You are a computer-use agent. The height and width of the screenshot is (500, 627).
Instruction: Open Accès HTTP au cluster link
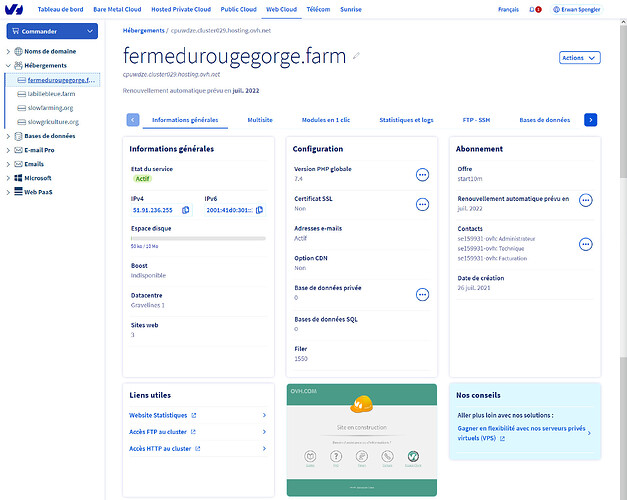point(160,449)
